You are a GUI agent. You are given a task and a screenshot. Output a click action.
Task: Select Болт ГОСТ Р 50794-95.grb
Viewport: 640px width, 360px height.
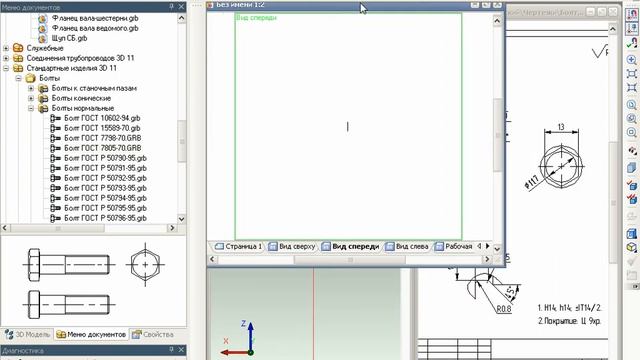tap(105, 198)
